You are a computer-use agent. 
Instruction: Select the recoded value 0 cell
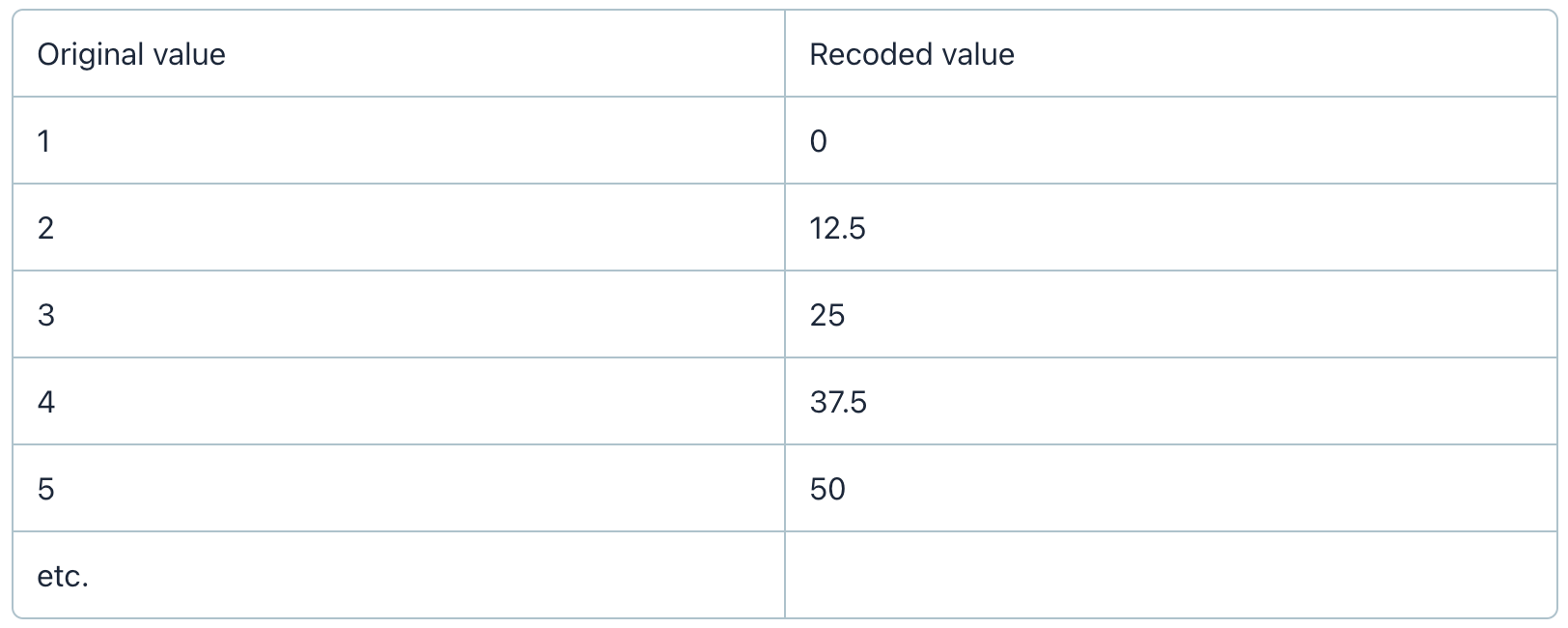(1170, 140)
